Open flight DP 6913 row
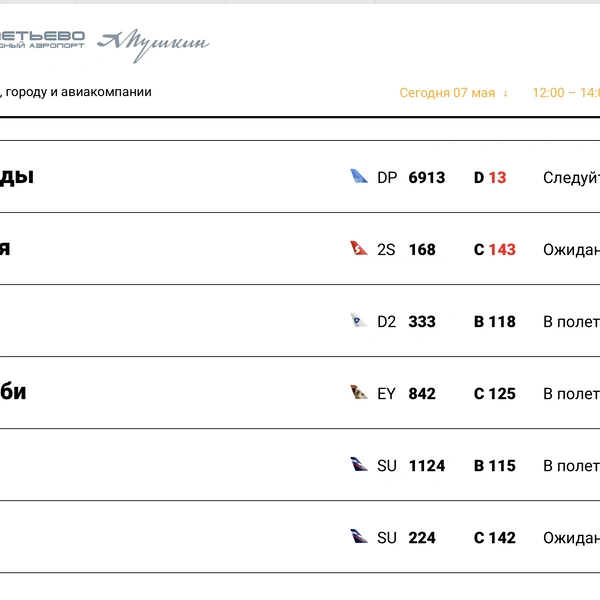This screenshot has width=600, height=600. pyautogui.click(x=300, y=177)
